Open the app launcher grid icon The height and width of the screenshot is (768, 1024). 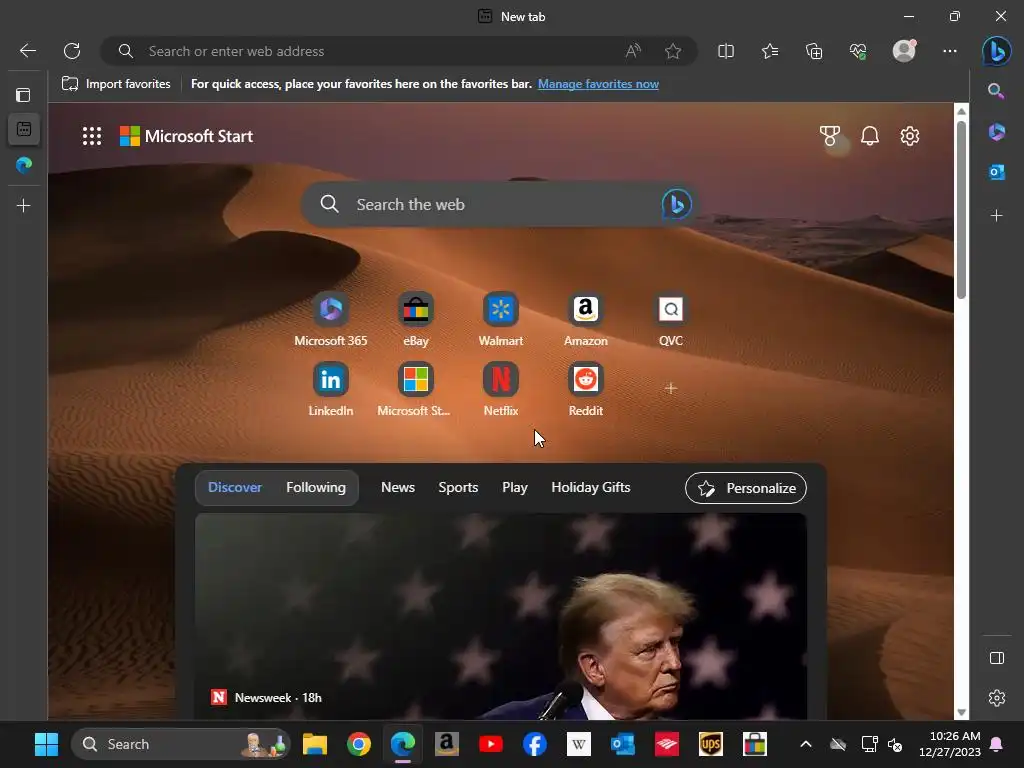click(92, 136)
